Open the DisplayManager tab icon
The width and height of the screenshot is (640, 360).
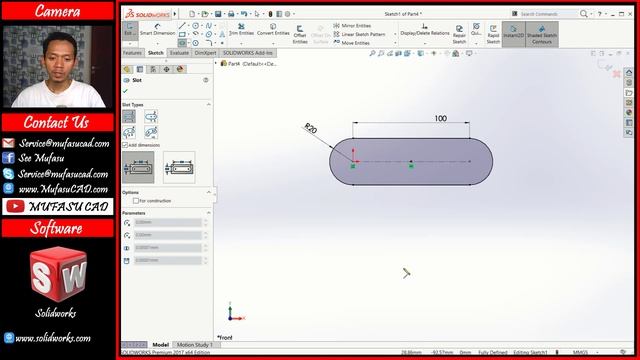pyautogui.click(x=180, y=69)
